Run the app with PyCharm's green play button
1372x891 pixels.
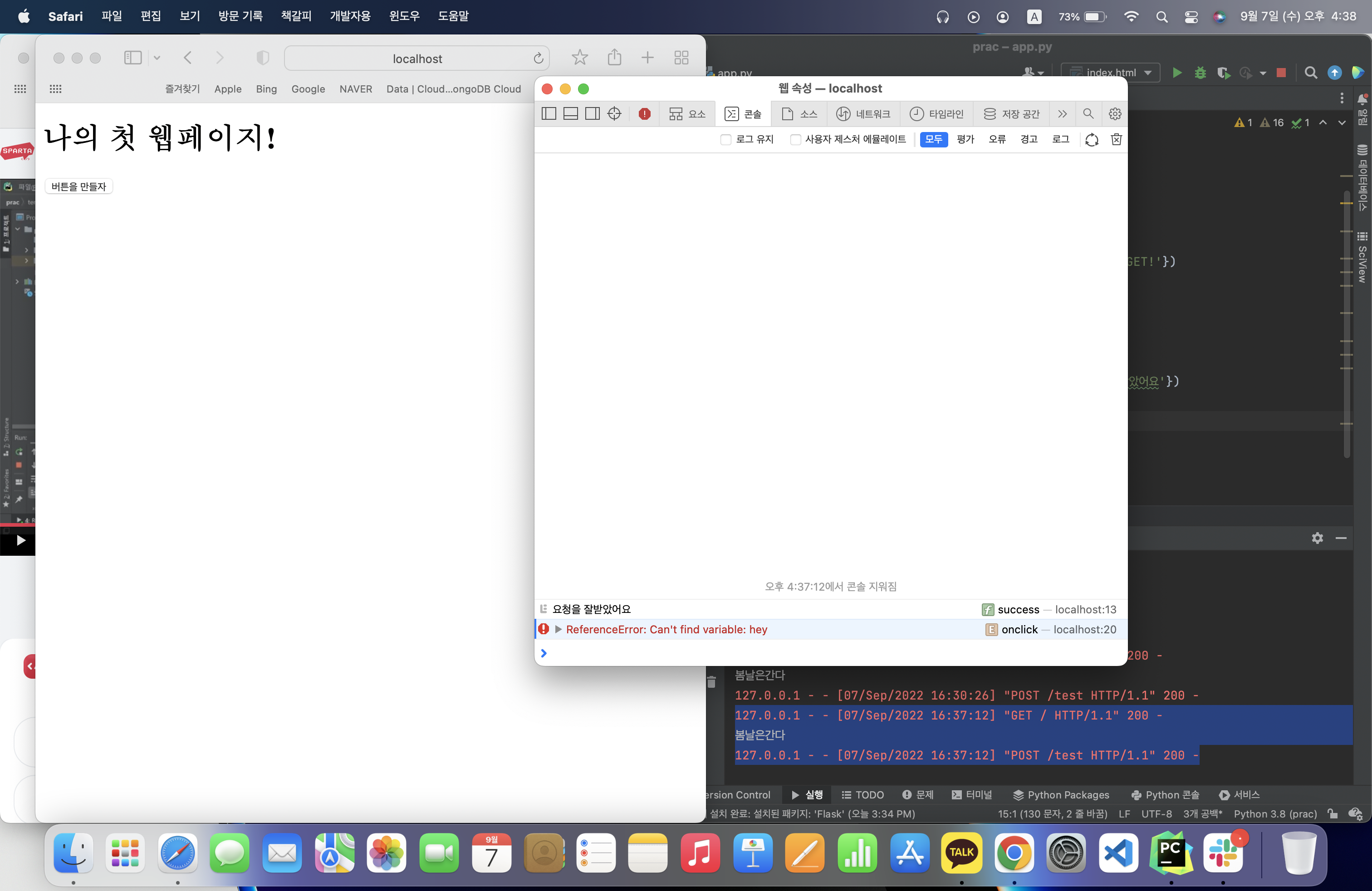[1177, 73]
